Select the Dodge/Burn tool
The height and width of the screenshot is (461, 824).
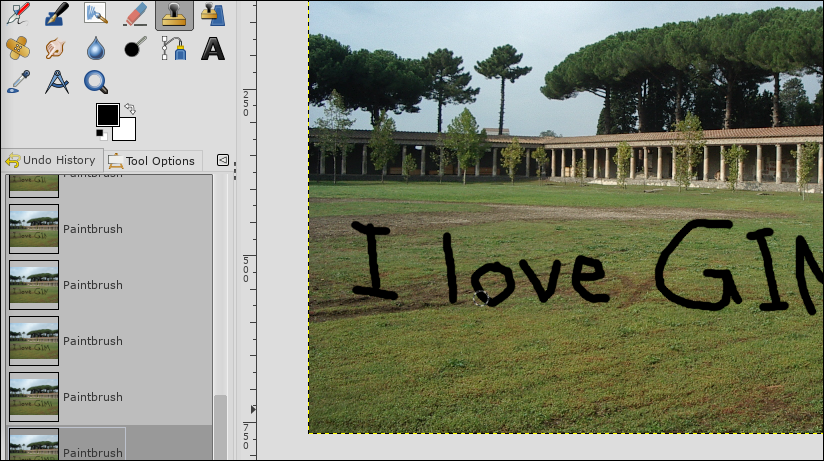coord(135,48)
